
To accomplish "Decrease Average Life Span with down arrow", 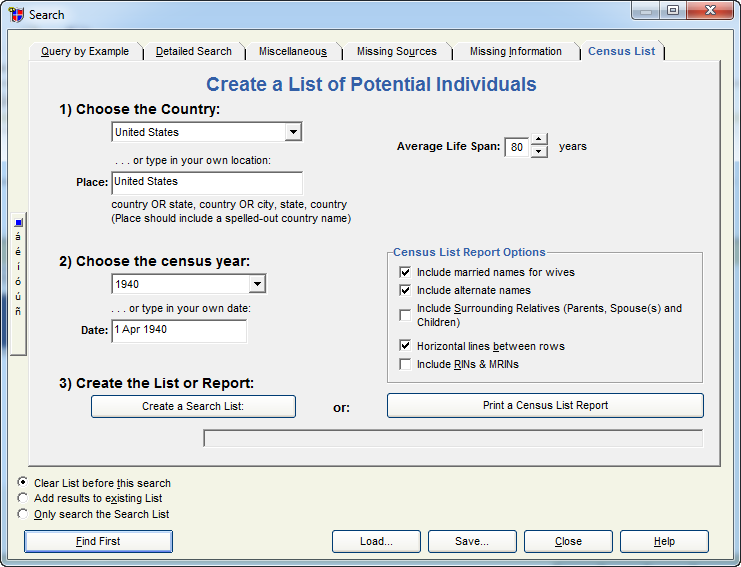I will 539,152.
